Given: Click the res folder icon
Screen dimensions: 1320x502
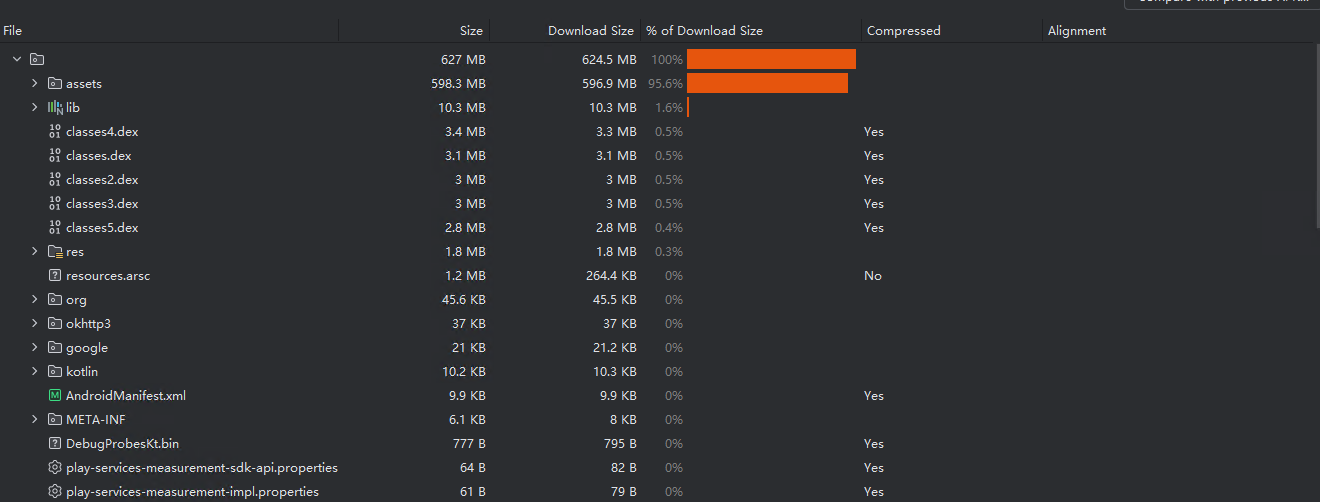Looking at the screenshot, I should point(55,252).
